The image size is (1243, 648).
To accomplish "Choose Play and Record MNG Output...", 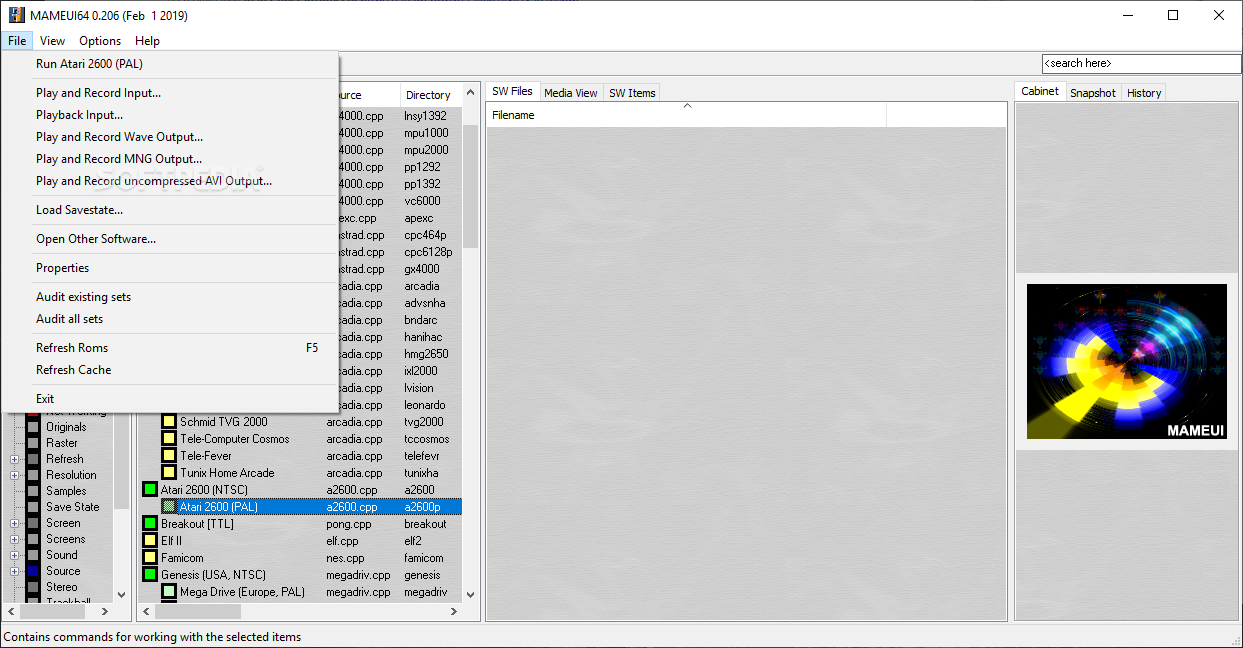I will coord(170,159).
